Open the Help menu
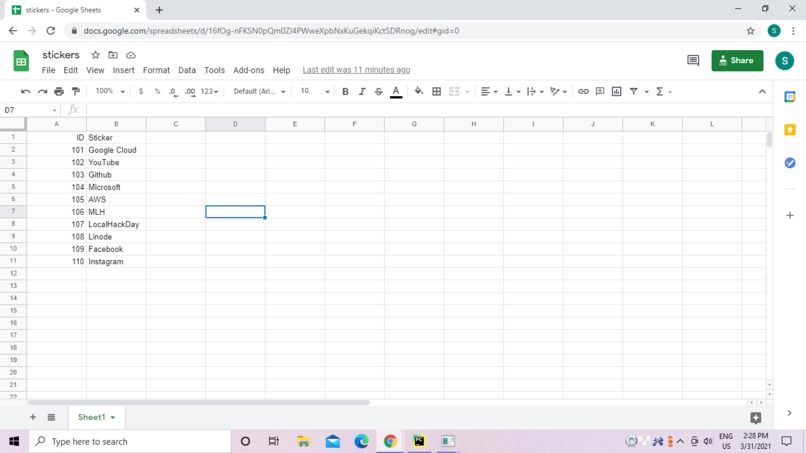 [x=281, y=70]
